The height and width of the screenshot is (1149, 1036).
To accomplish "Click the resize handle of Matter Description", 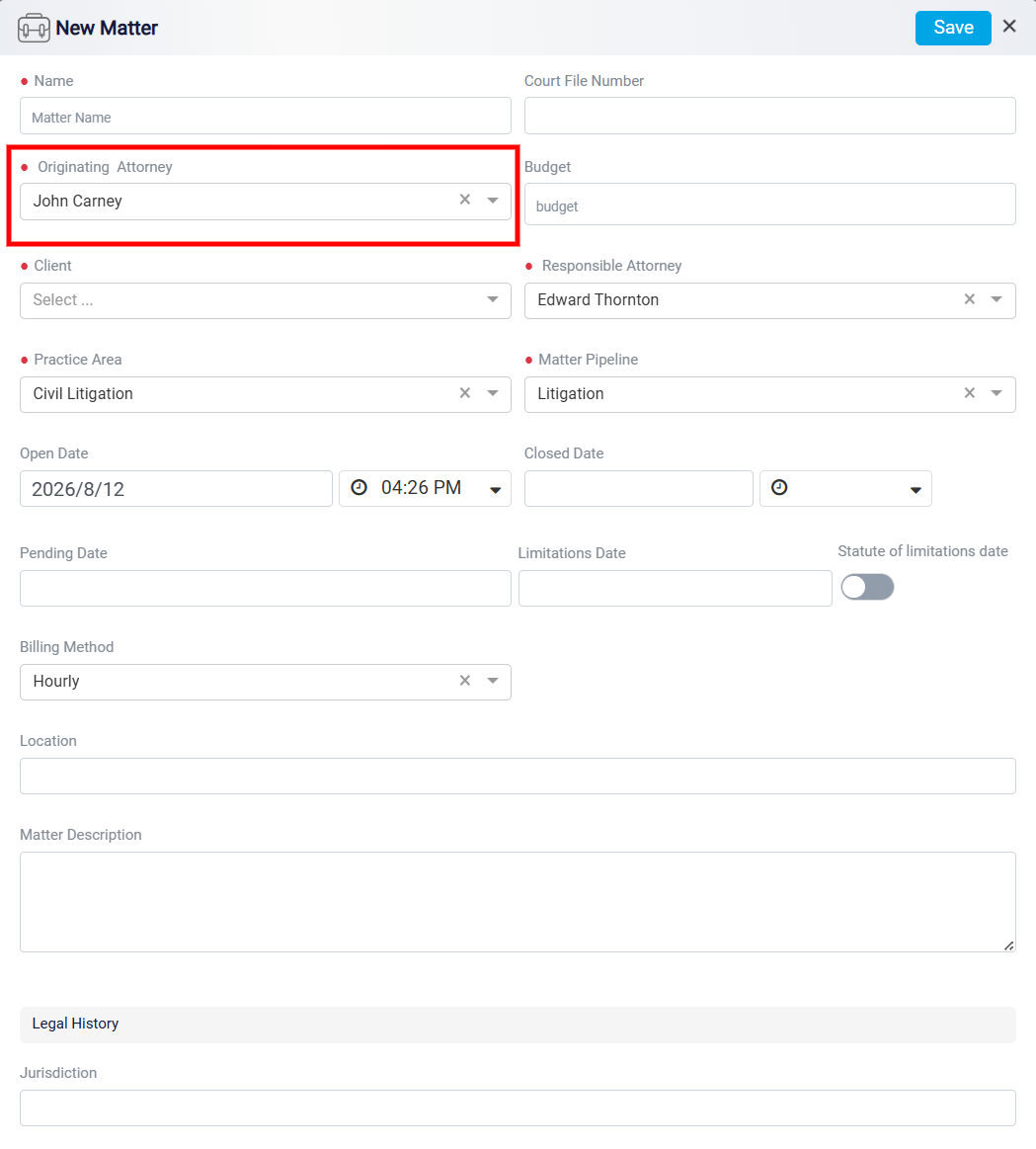I will click(1009, 945).
